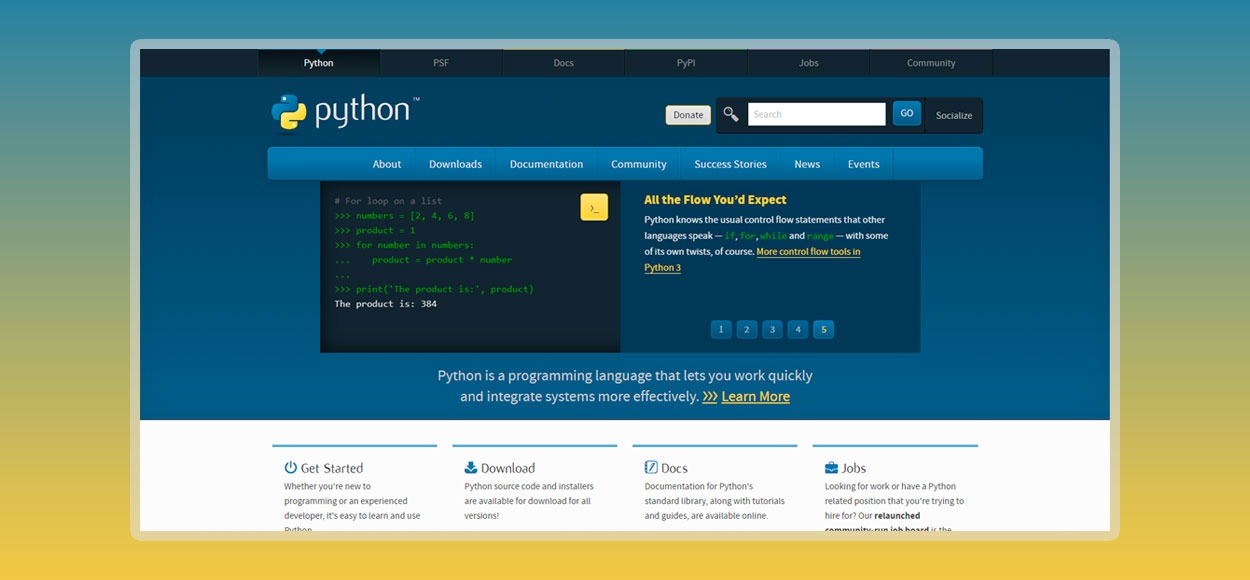Open the Success Stories navigation menu
This screenshot has height=580, width=1250.
pyautogui.click(x=730, y=164)
